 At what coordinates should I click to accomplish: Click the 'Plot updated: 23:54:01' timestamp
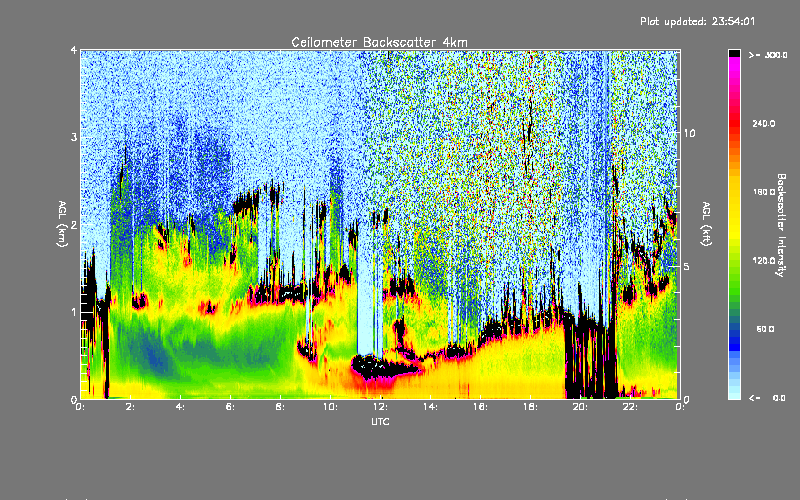point(697,21)
